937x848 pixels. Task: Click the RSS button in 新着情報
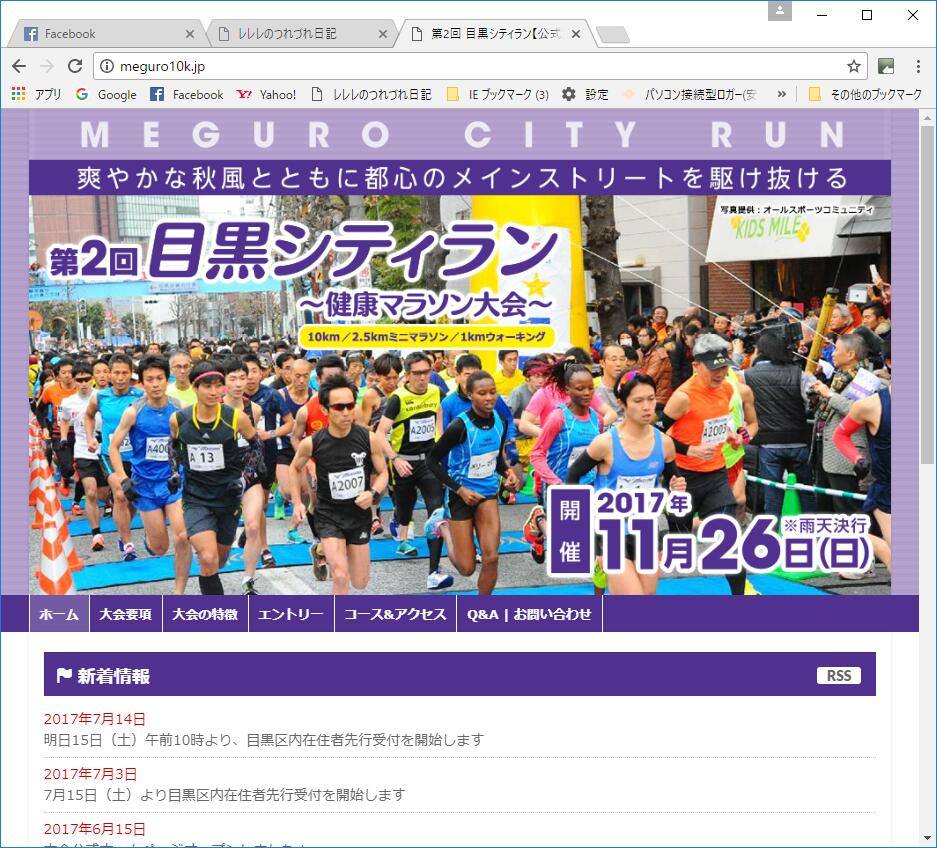click(x=838, y=675)
